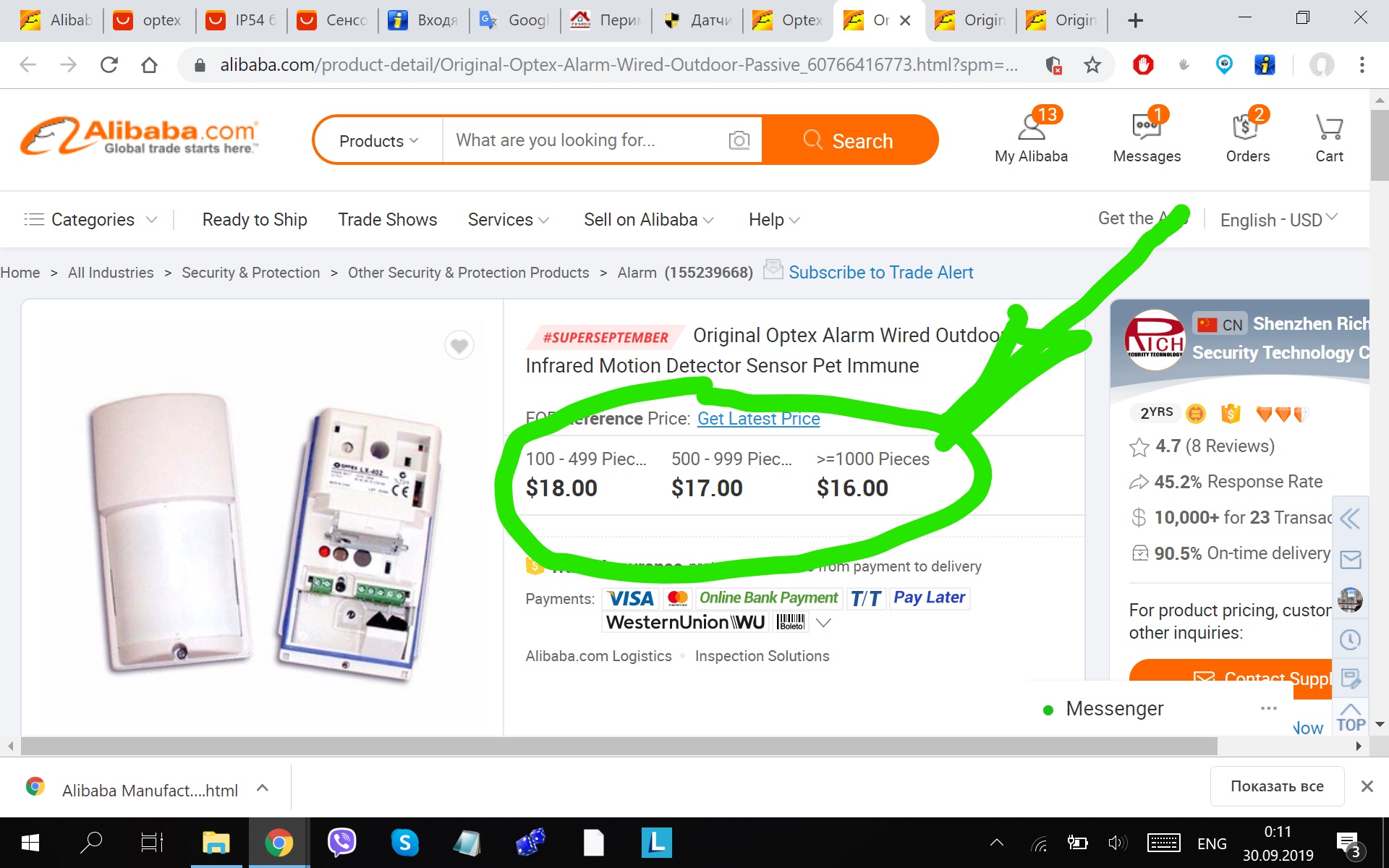Open the Get Latest Price link
Viewport: 1389px width, 868px height.
pos(758,419)
